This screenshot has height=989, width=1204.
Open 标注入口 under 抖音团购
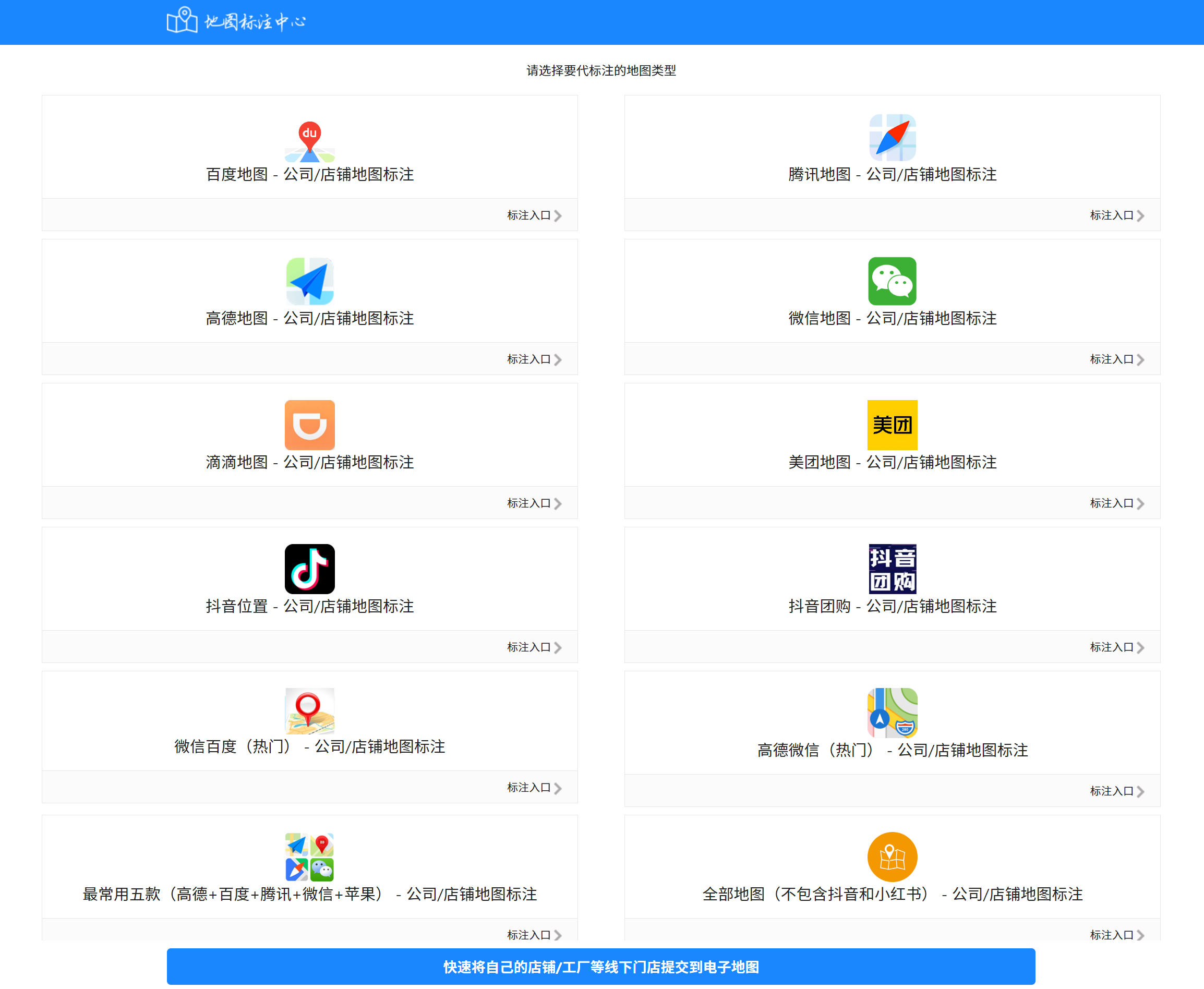(1117, 647)
